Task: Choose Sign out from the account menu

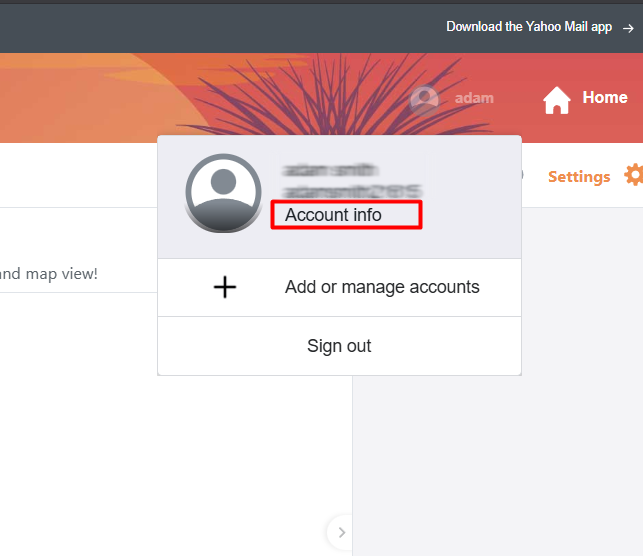Action: (x=339, y=346)
